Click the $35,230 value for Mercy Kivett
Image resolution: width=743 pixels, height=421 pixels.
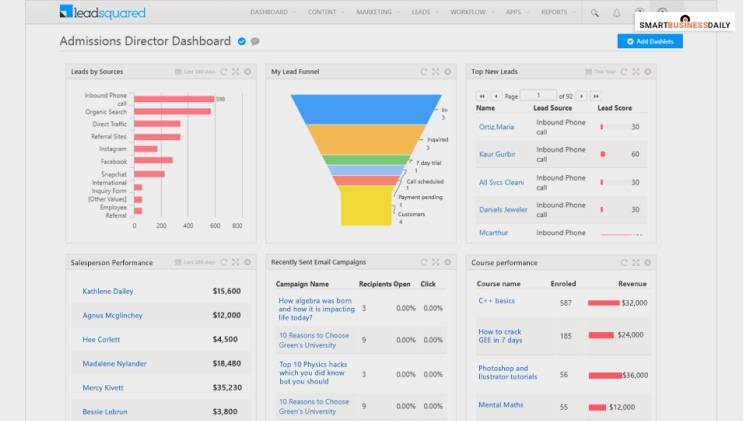tap(227, 388)
